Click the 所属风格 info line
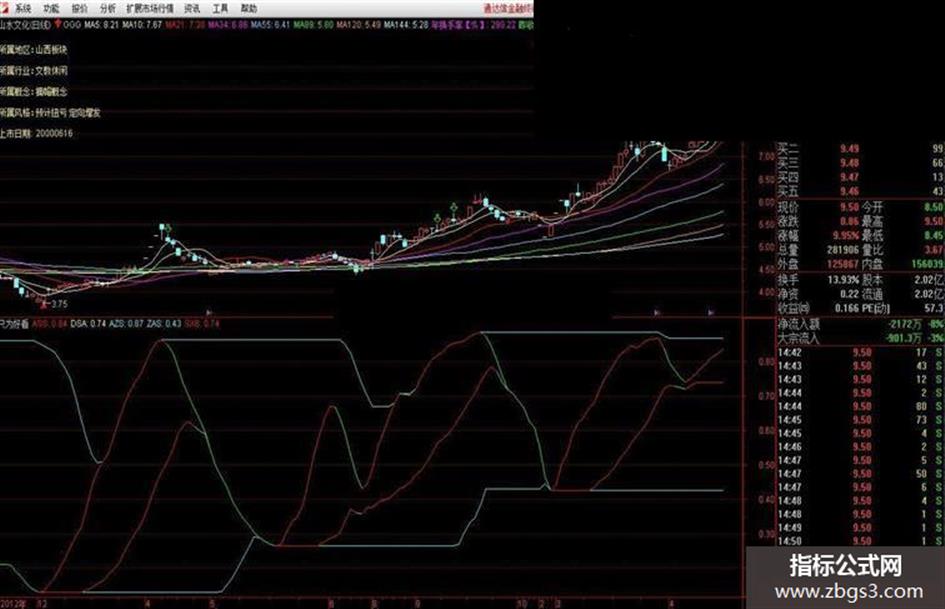Screen dimensions: 945x609 [x=50, y=113]
